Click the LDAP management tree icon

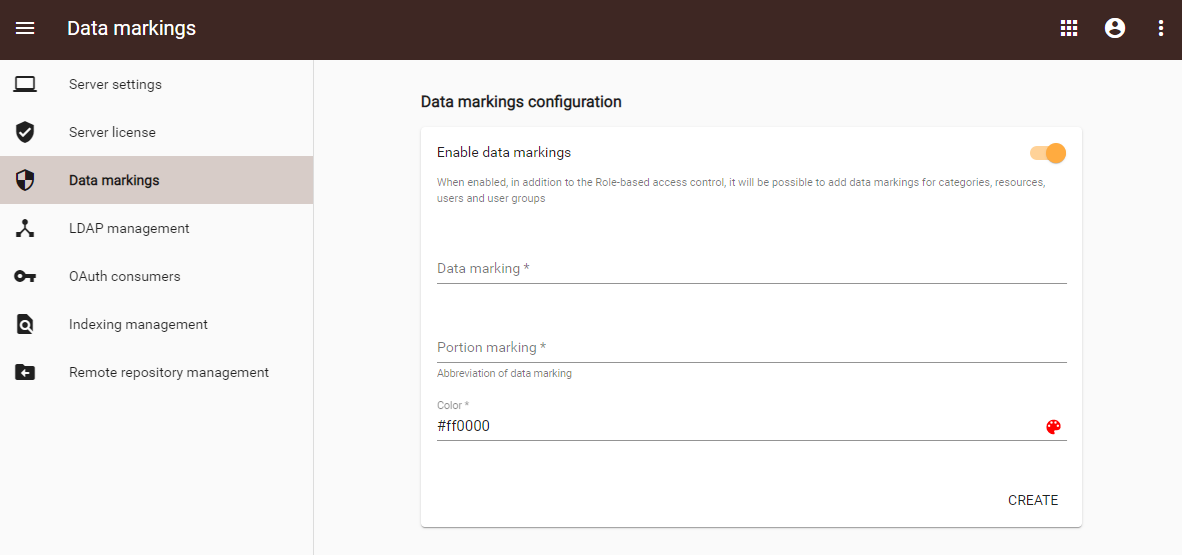pos(25,228)
